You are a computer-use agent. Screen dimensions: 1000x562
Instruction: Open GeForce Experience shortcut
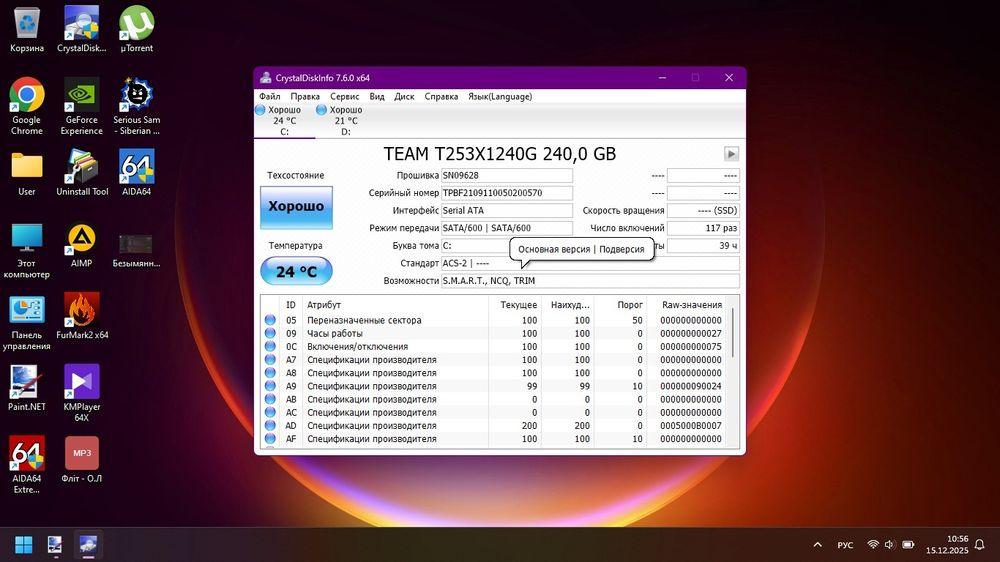82,106
